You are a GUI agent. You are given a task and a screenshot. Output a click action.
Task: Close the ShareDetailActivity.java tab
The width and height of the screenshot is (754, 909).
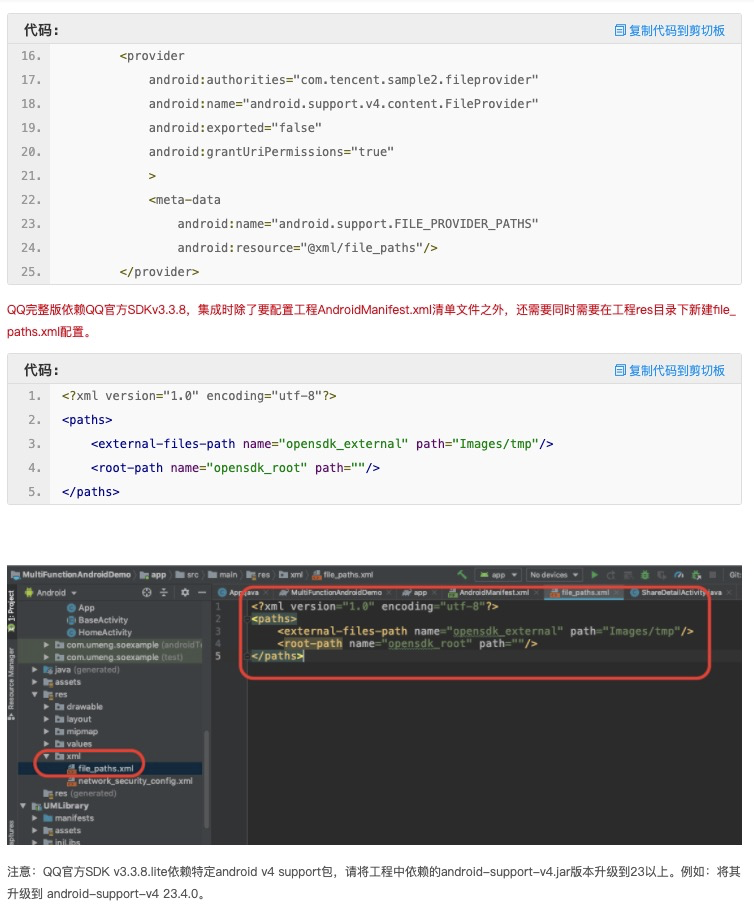(729, 592)
